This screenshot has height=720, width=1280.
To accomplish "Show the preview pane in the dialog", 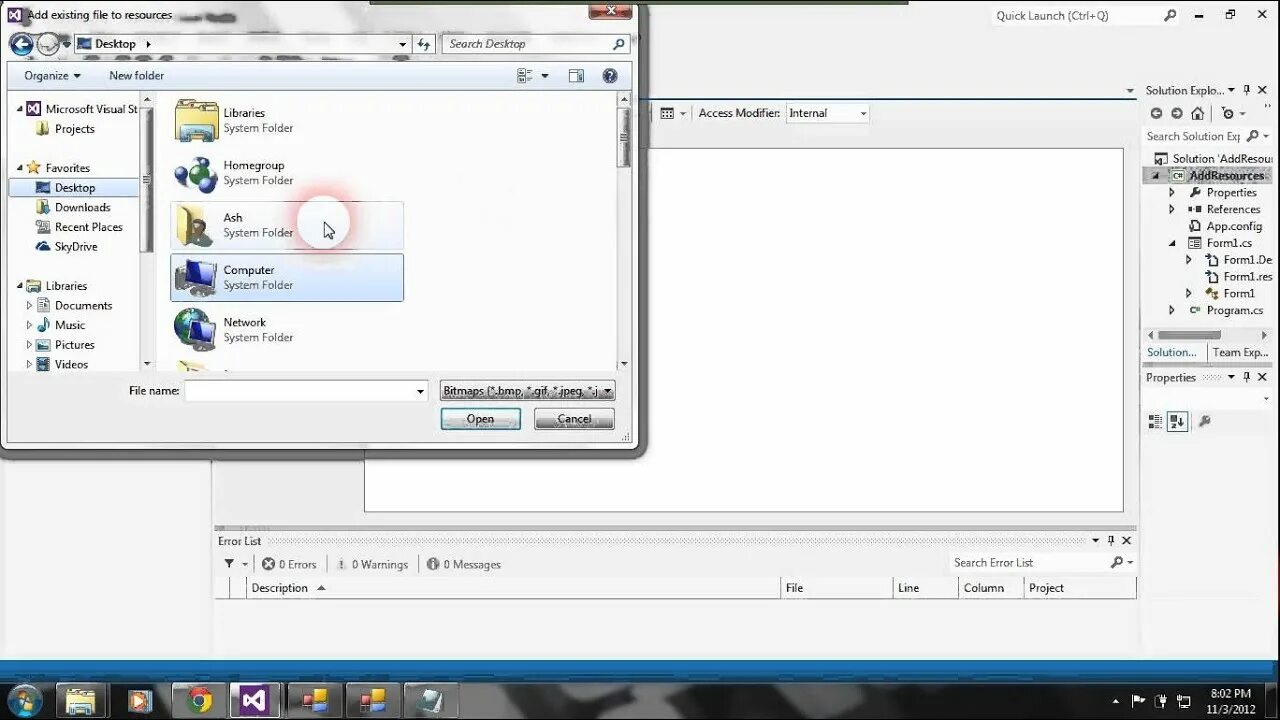I will 576,76.
